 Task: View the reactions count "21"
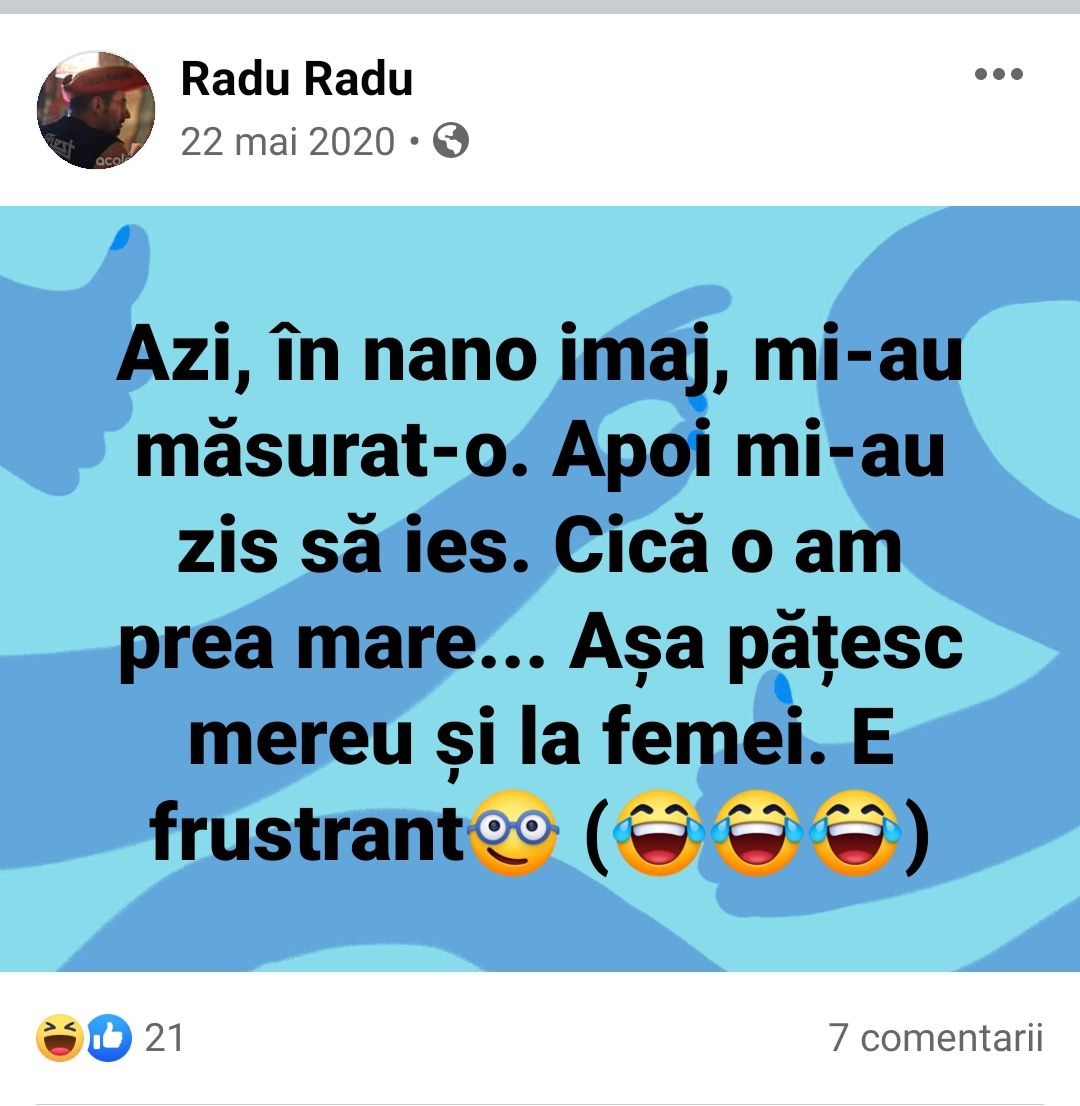pos(164,1038)
